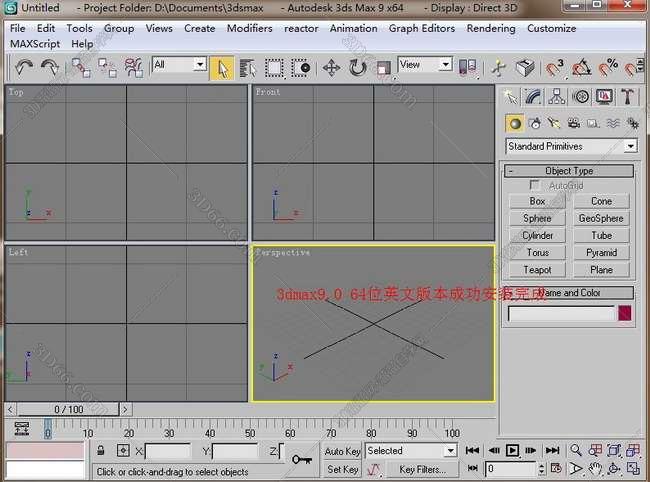Click the GeoSphere primitive button
Viewport: 650px width, 482px height.
[x=601, y=218]
